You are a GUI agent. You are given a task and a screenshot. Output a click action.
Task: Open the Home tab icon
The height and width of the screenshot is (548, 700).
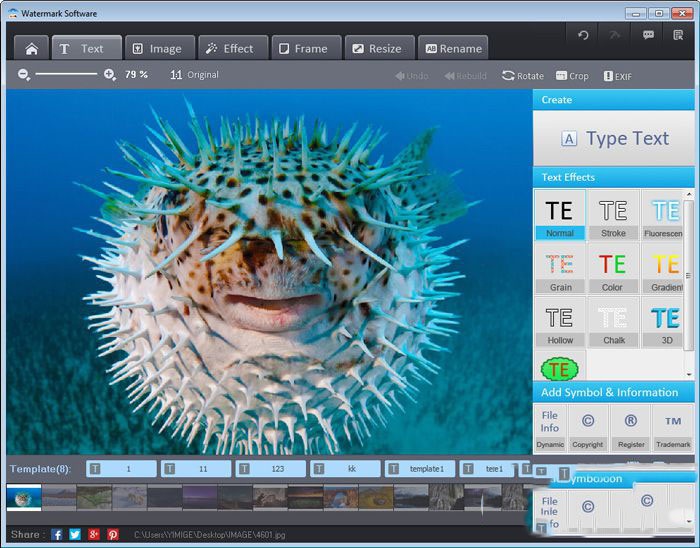31,48
